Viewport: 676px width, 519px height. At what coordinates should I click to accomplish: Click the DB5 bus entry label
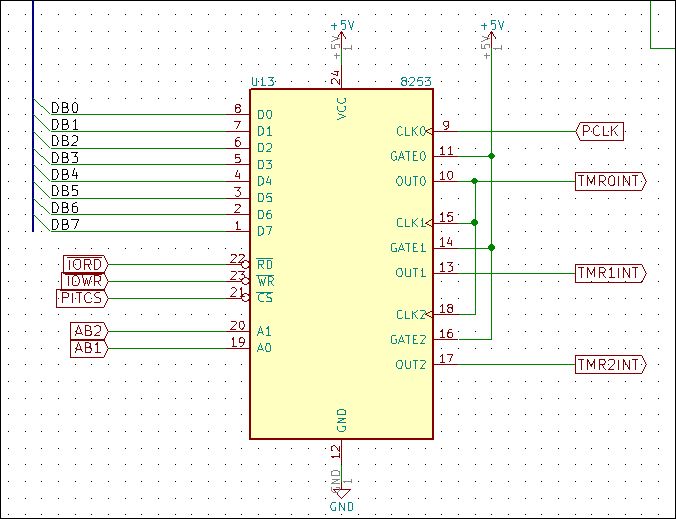[65, 191]
